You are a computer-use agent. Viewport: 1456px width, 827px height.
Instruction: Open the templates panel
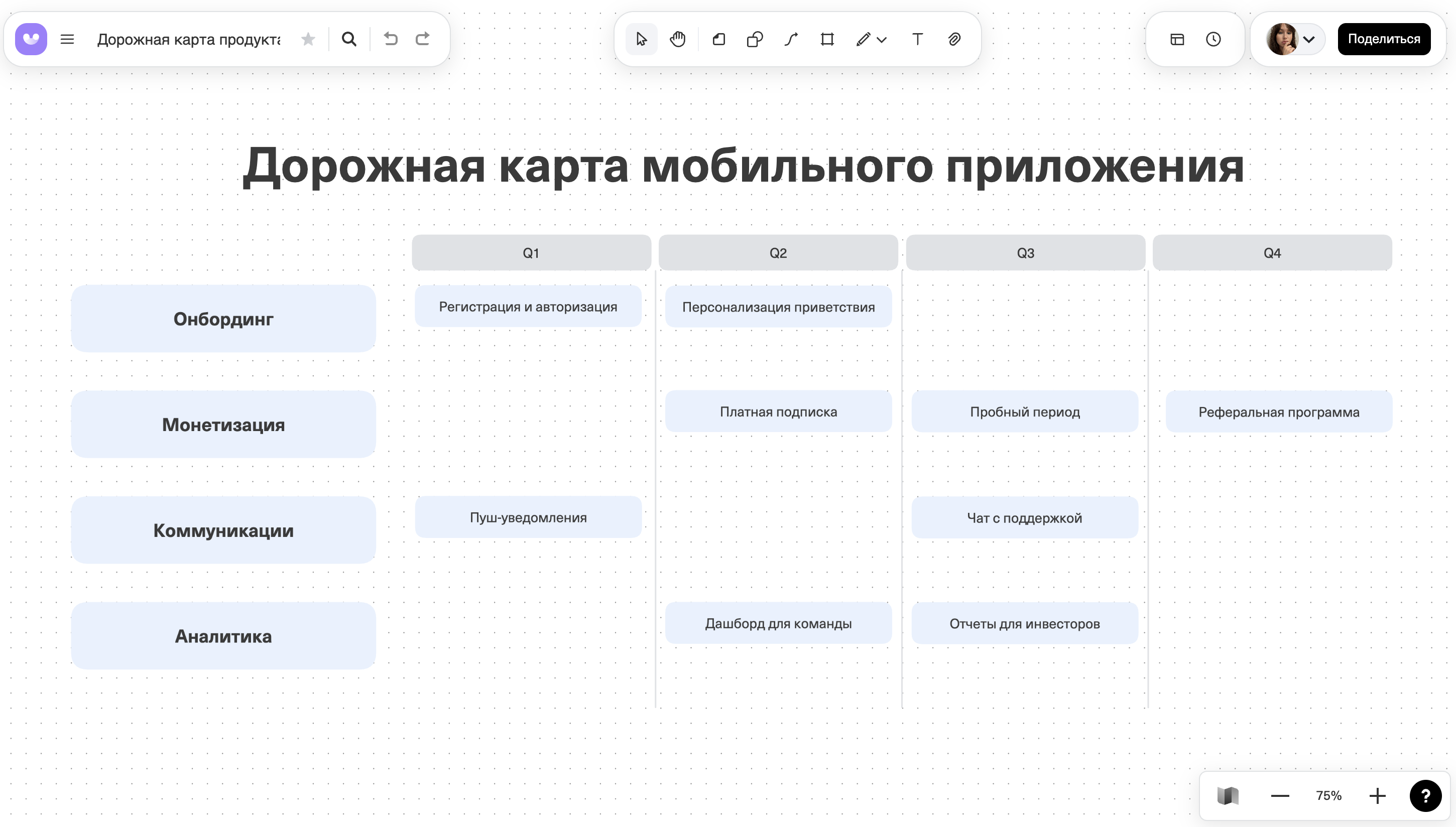(1176, 39)
